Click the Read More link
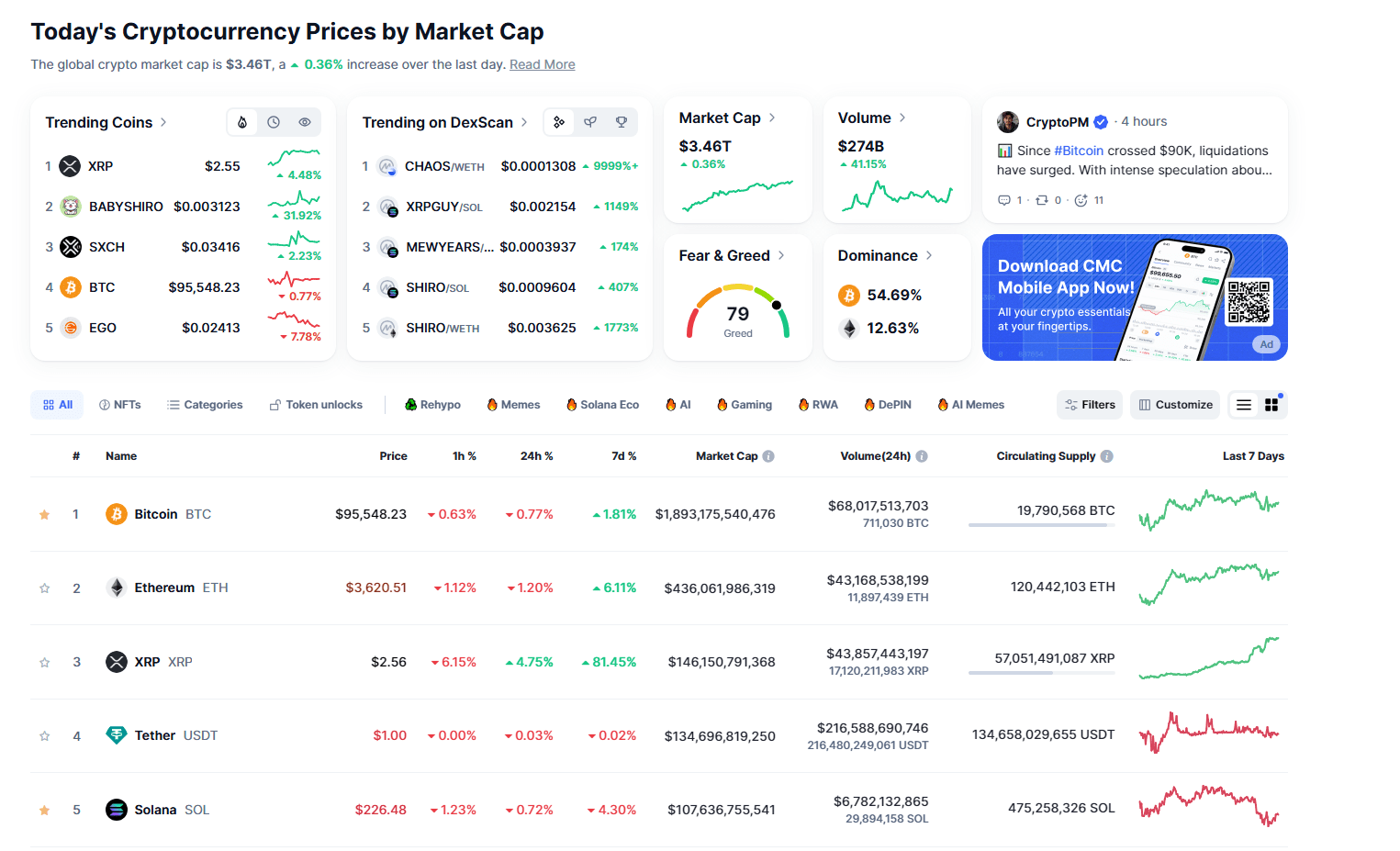Image resolution: width=1400 pixels, height=851 pixels. (x=542, y=64)
